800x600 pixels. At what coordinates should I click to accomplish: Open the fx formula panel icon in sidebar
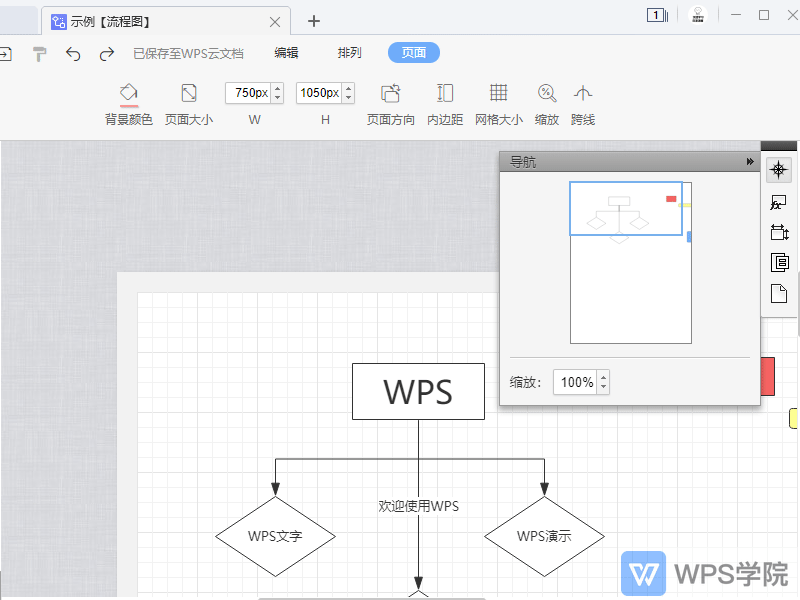click(779, 203)
